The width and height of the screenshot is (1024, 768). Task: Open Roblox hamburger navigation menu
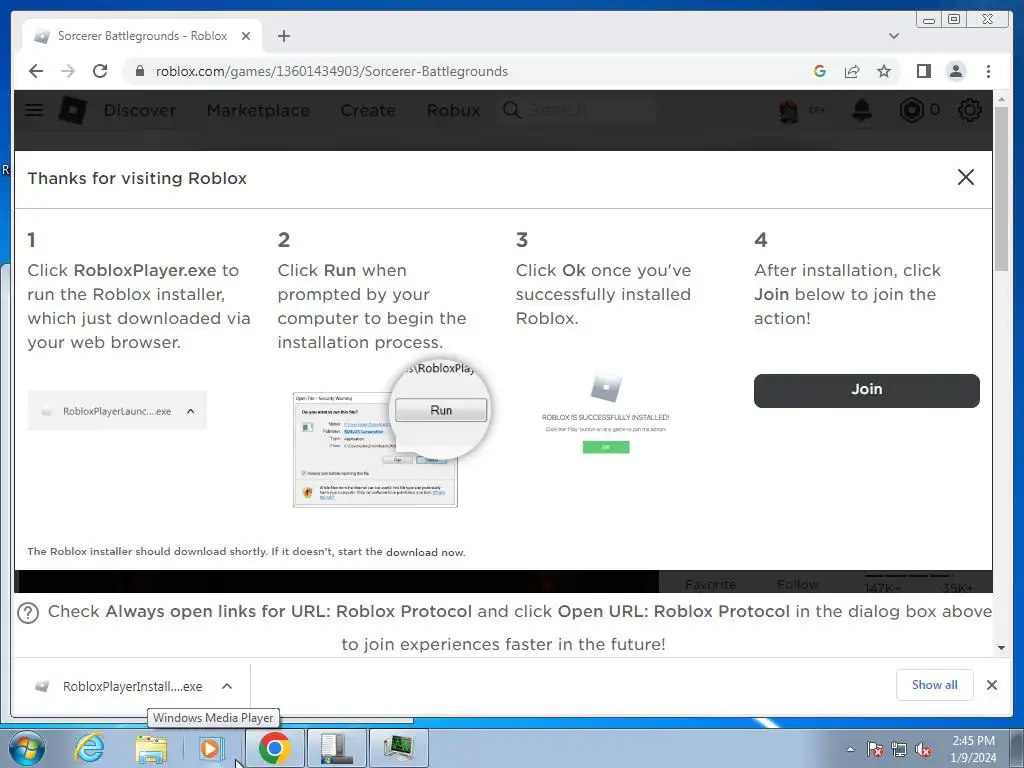34,110
